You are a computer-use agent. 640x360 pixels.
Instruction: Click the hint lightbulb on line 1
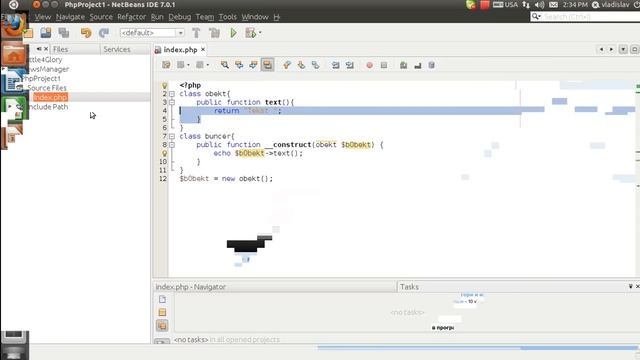click(164, 85)
